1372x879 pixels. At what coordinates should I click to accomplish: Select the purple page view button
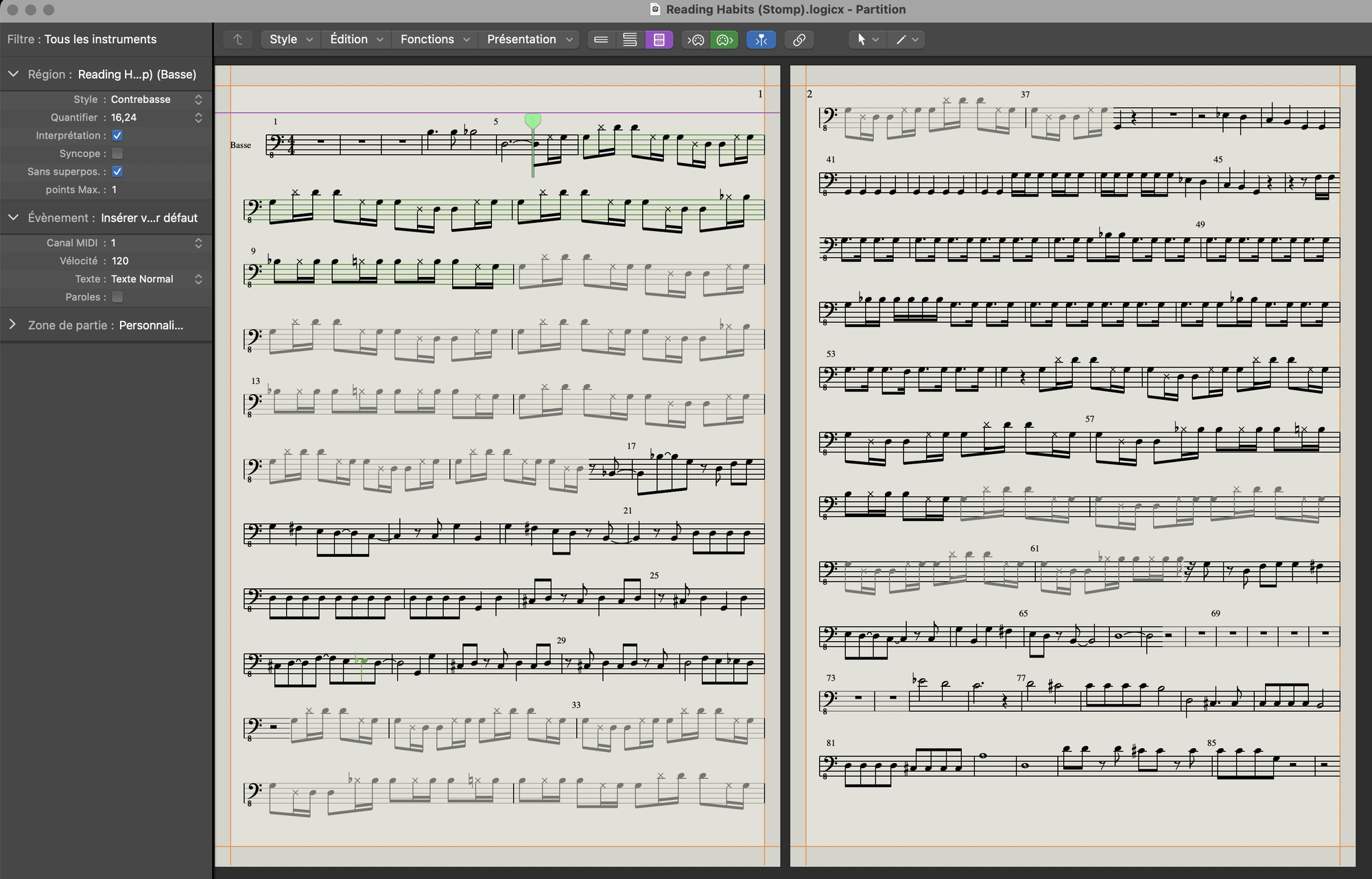659,40
